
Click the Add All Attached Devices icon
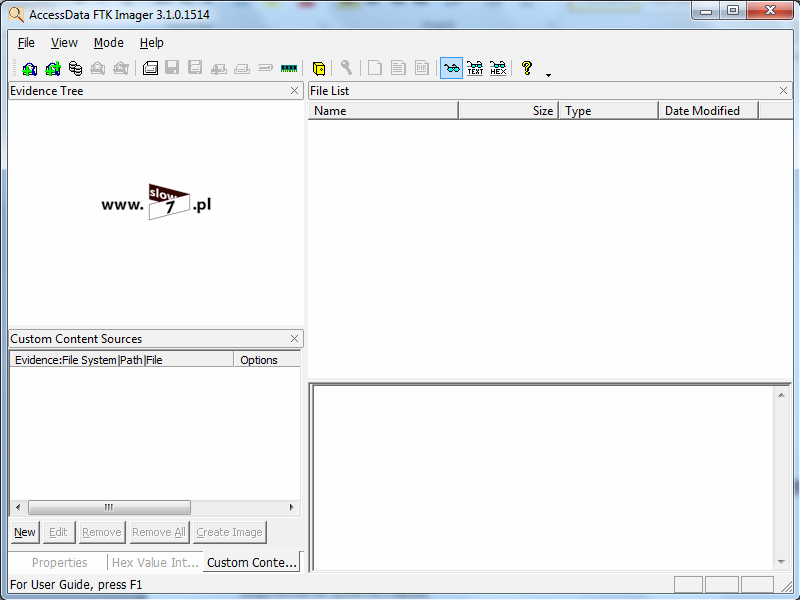pyautogui.click(x=53, y=68)
